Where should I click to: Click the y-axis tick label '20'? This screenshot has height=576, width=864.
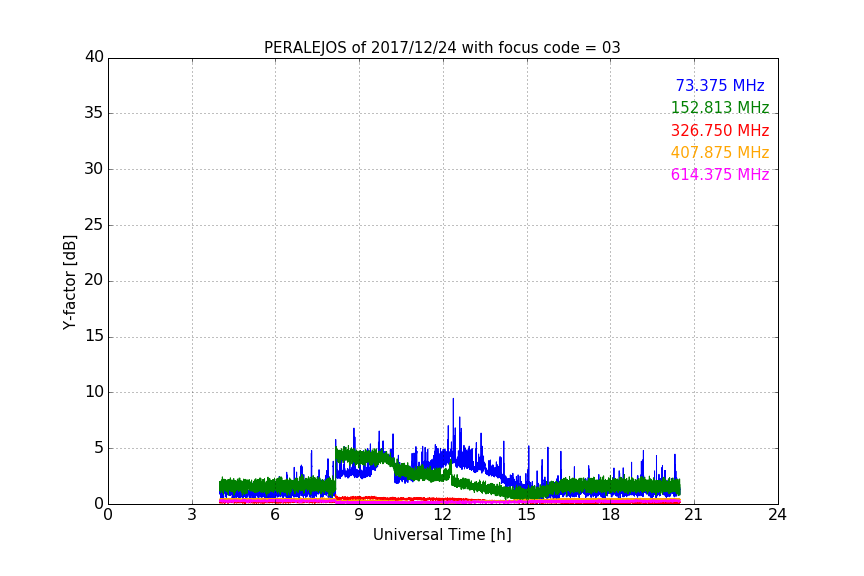pyautogui.click(x=94, y=281)
